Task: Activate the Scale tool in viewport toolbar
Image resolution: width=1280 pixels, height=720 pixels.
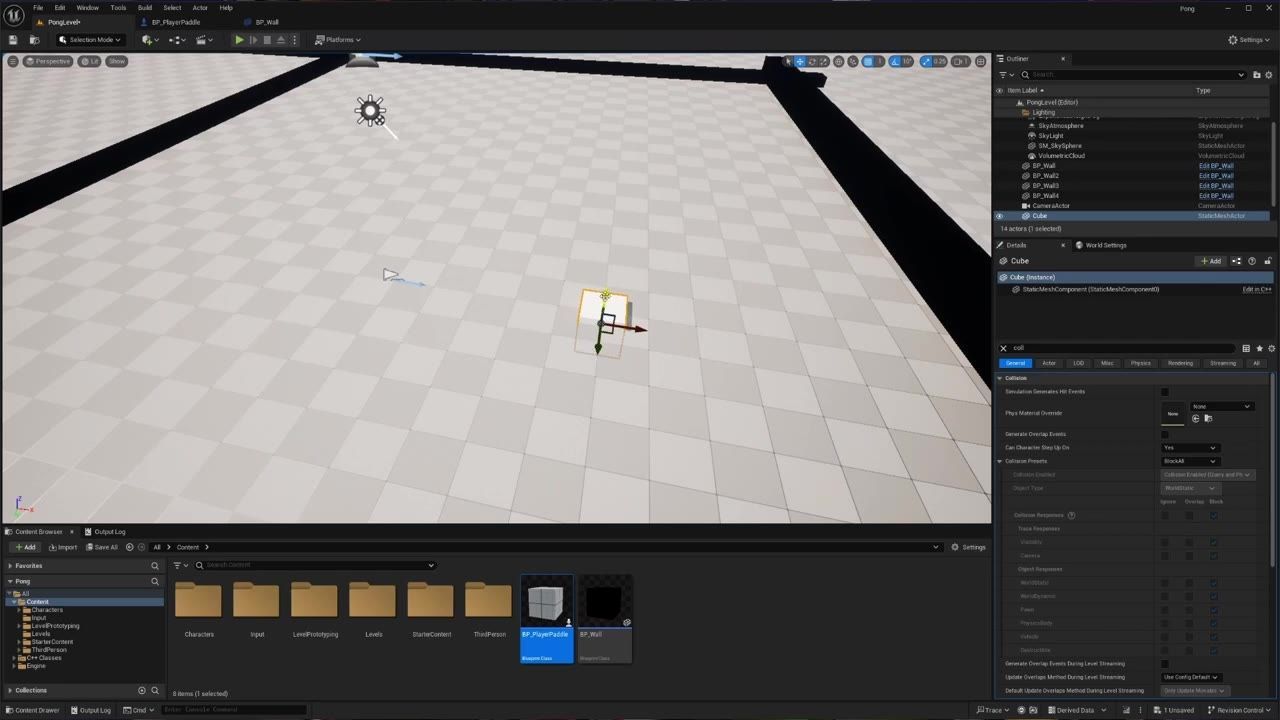Action: pos(825,61)
